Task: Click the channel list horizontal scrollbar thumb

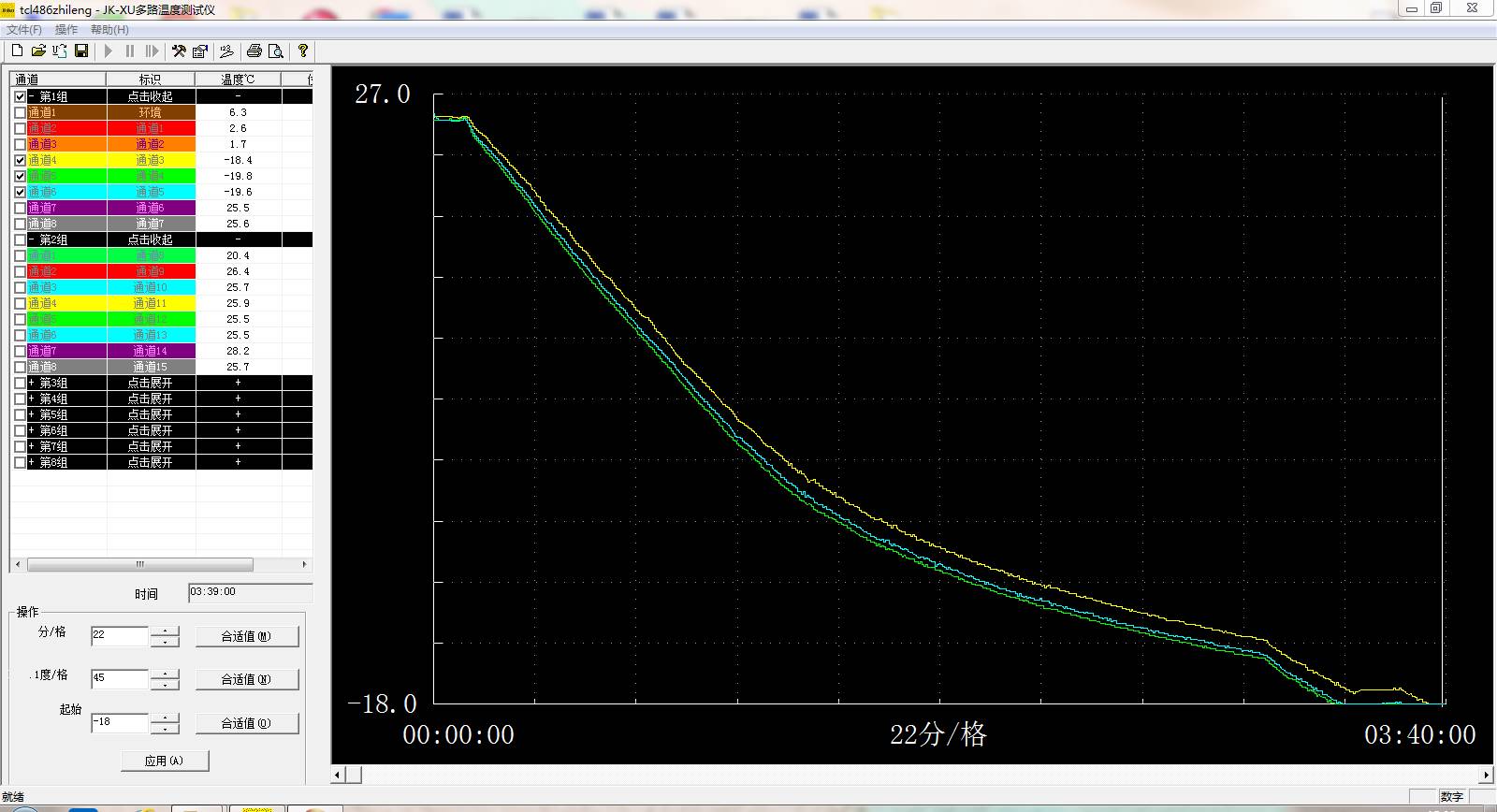Action: pyautogui.click(x=140, y=565)
